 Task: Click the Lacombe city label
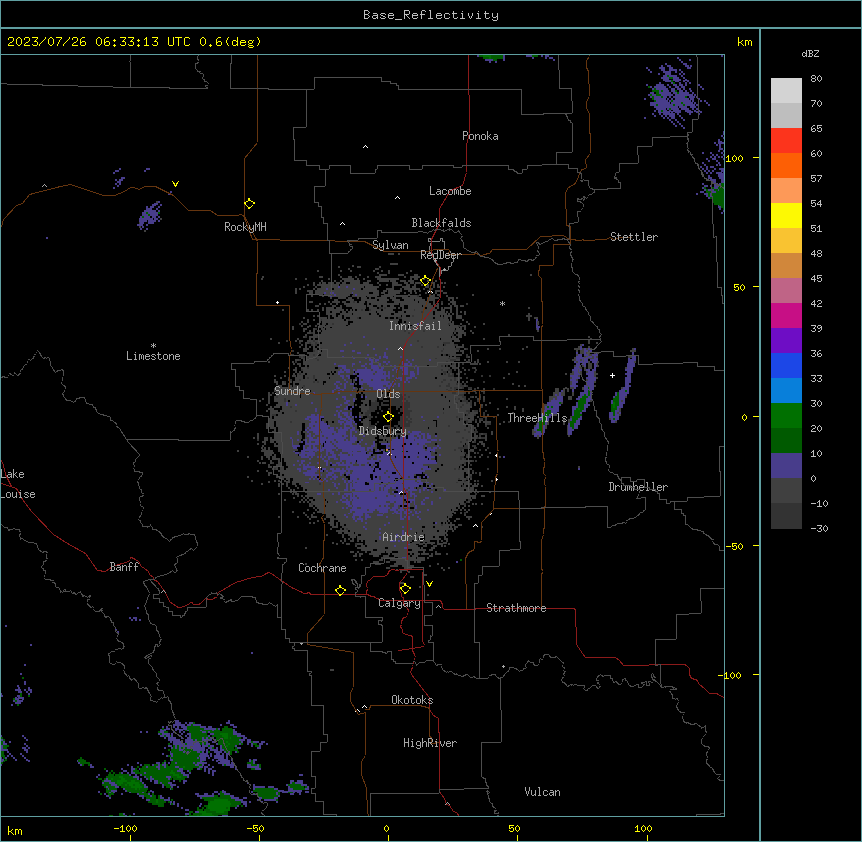450,191
